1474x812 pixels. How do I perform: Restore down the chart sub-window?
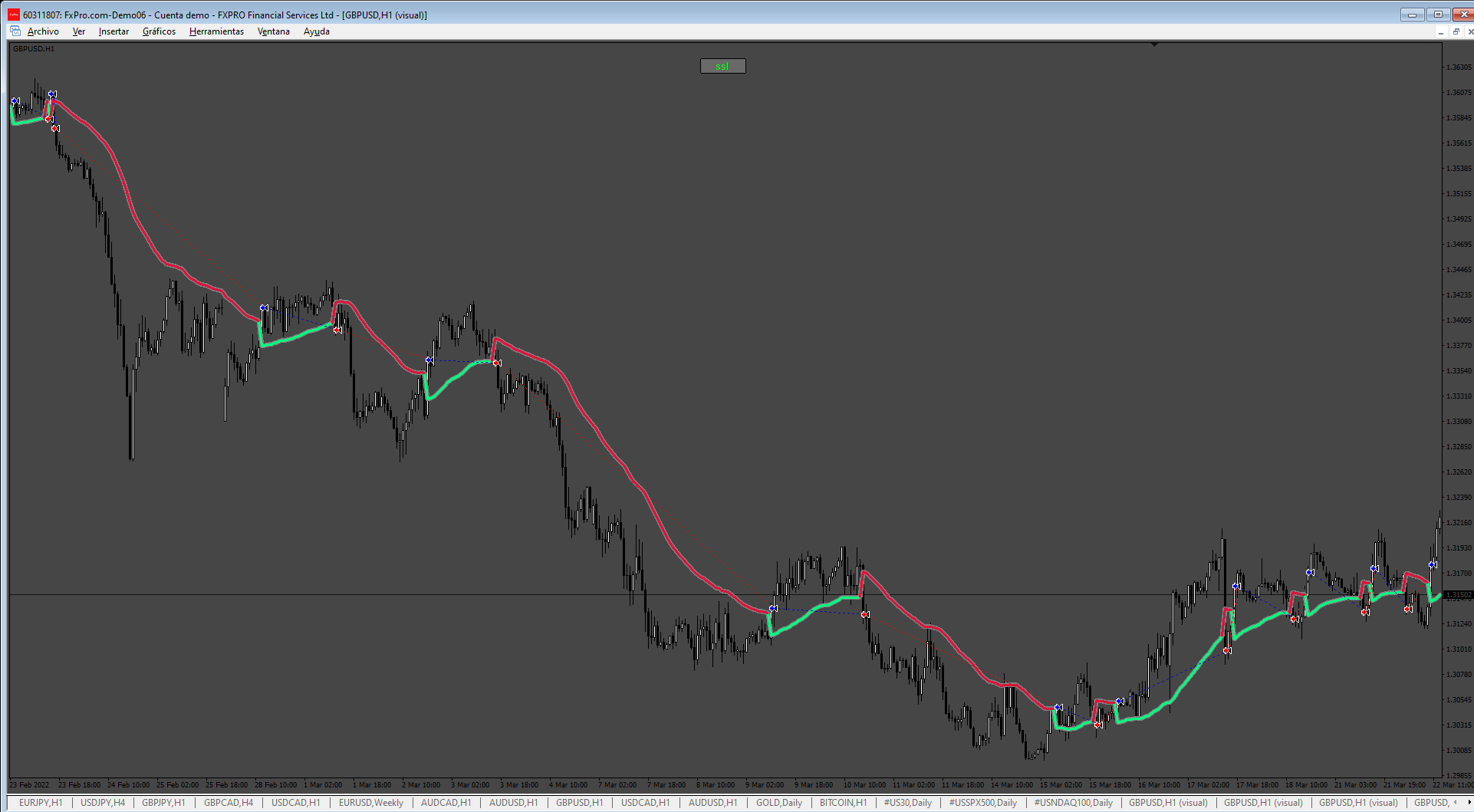[x=1456, y=31]
